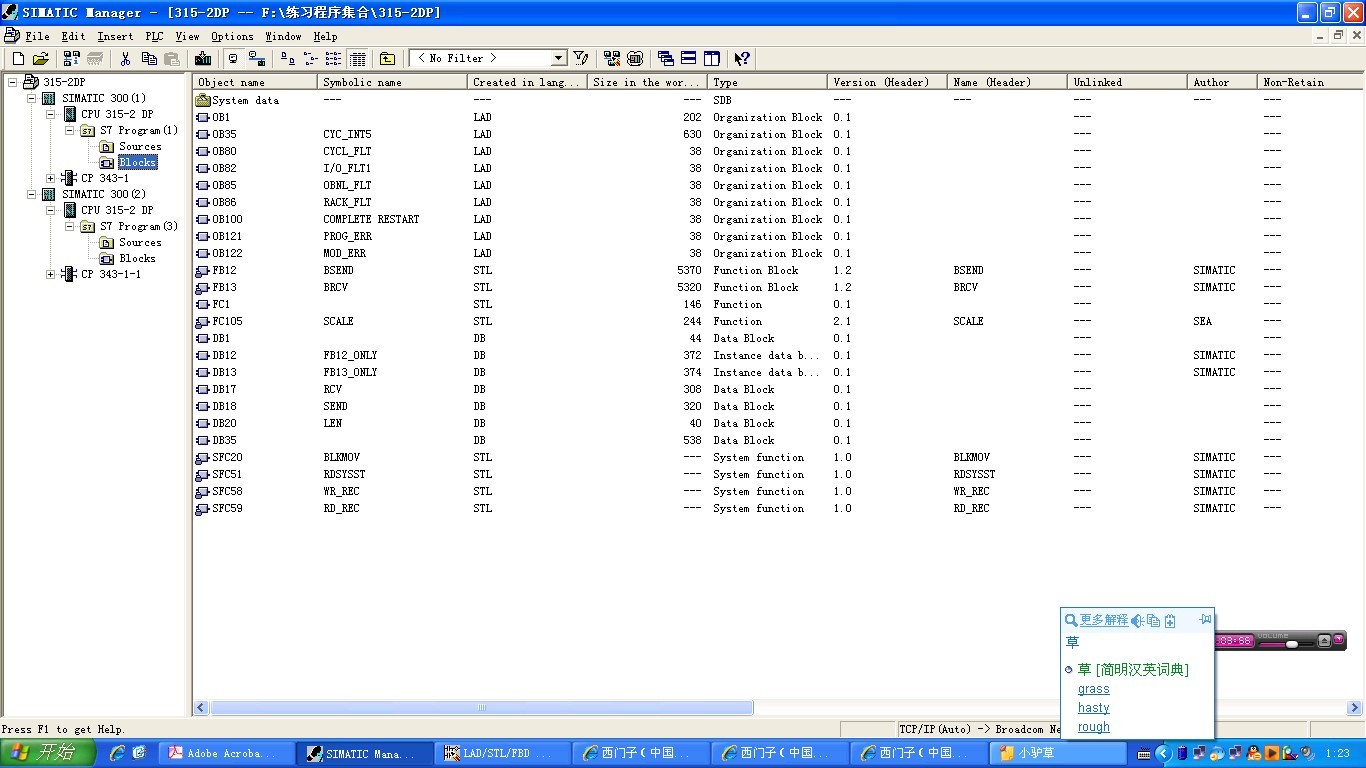Click the Download to PLC icon
The width and height of the screenshot is (1366, 768).
pyautogui.click(x=203, y=59)
